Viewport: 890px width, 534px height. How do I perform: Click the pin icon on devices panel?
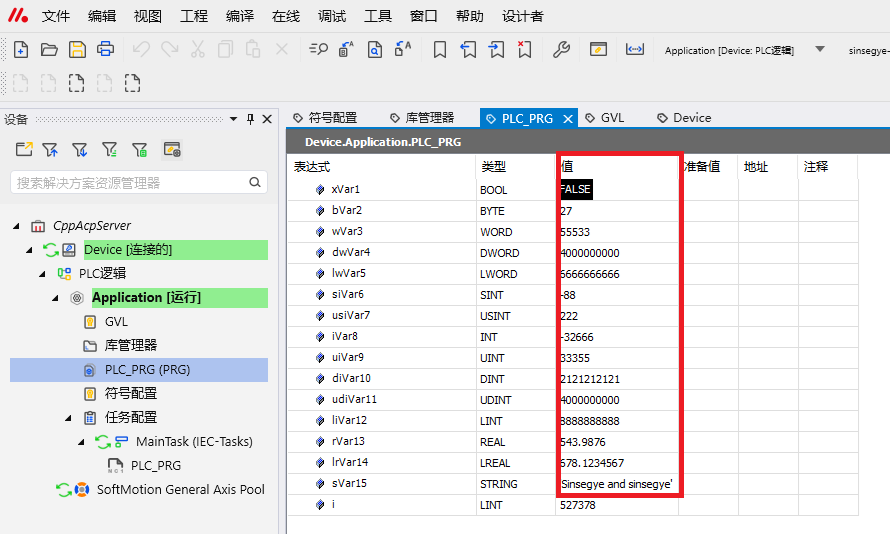point(250,119)
